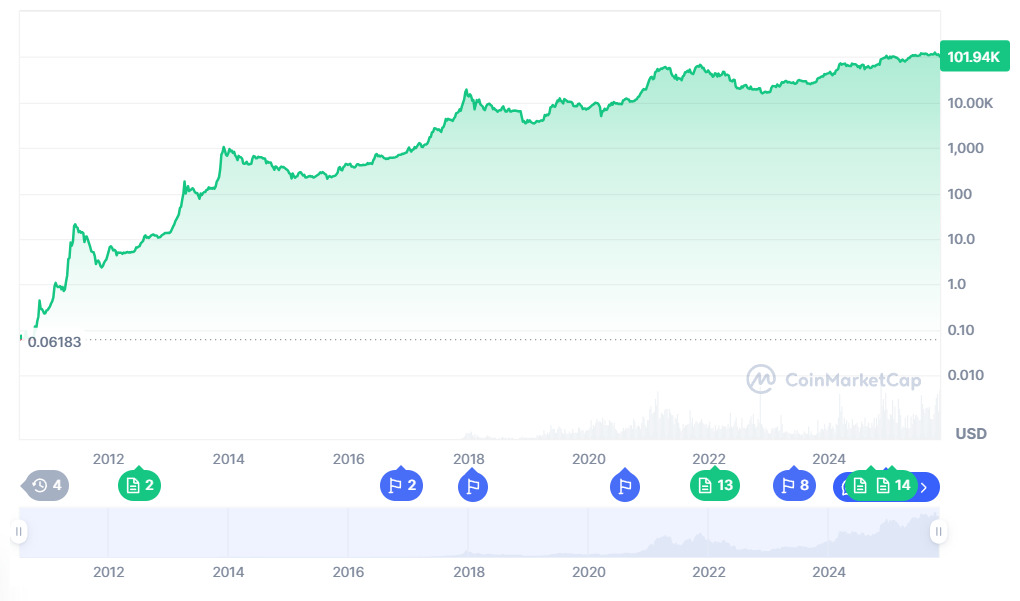Select the single blue flag marker near 2020
The height and width of the screenshot is (601, 1020).
625,486
